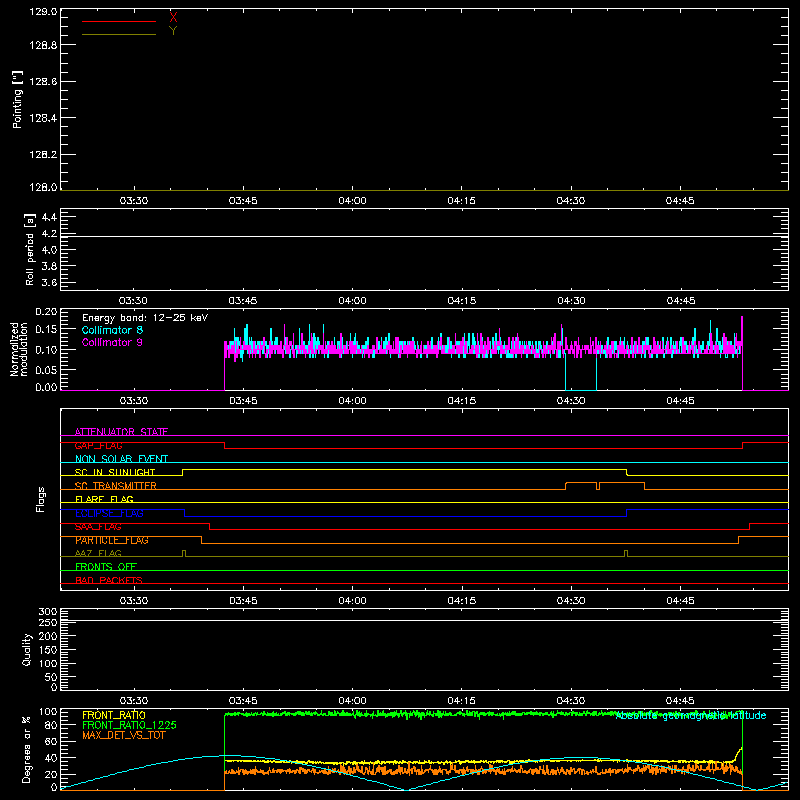Select the red X legend line sample

click(119, 21)
